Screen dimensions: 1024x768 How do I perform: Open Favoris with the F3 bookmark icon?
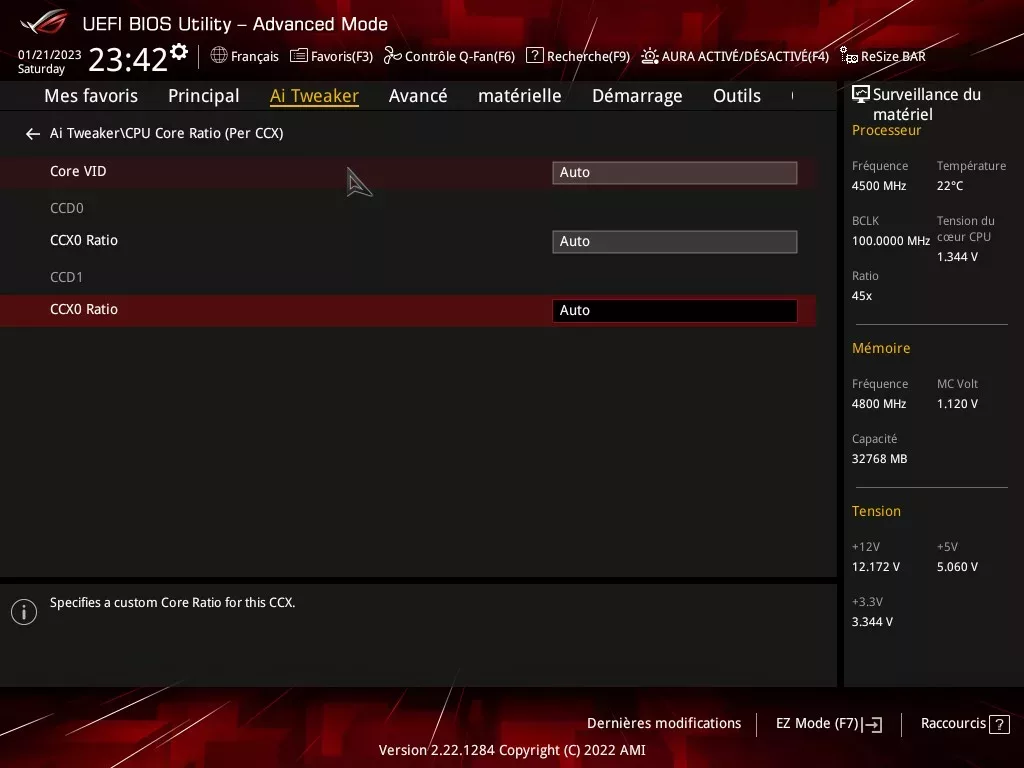[x=298, y=56]
